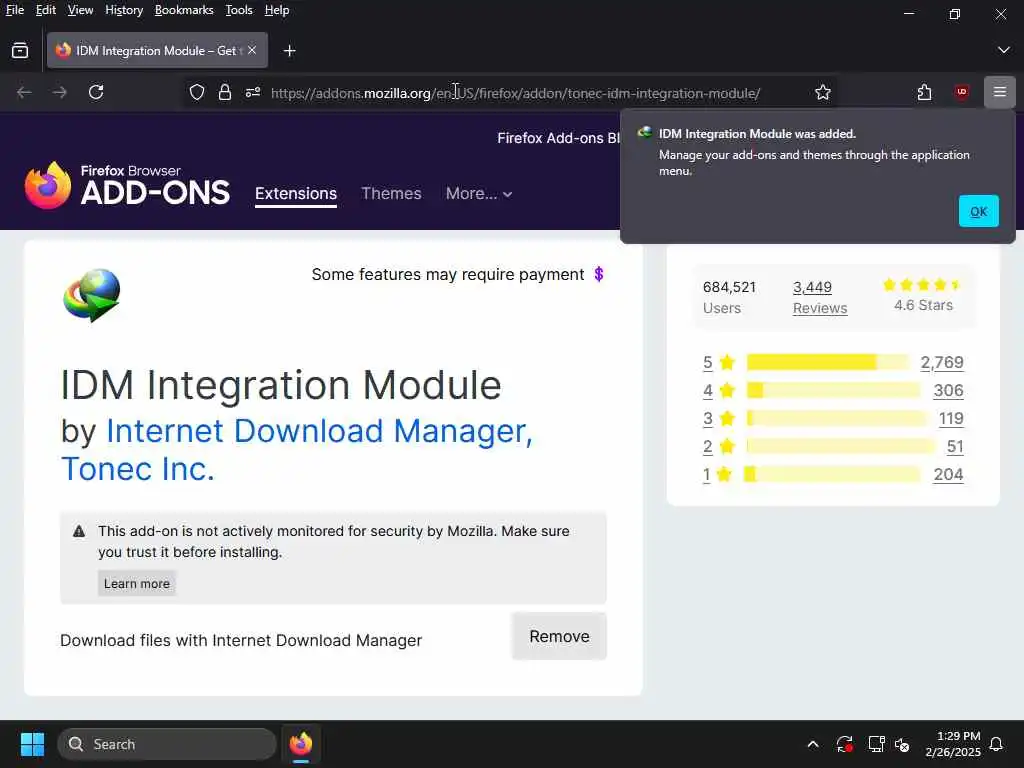Open the File menu
The height and width of the screenshot is (768, 1024).
point(14,10)
